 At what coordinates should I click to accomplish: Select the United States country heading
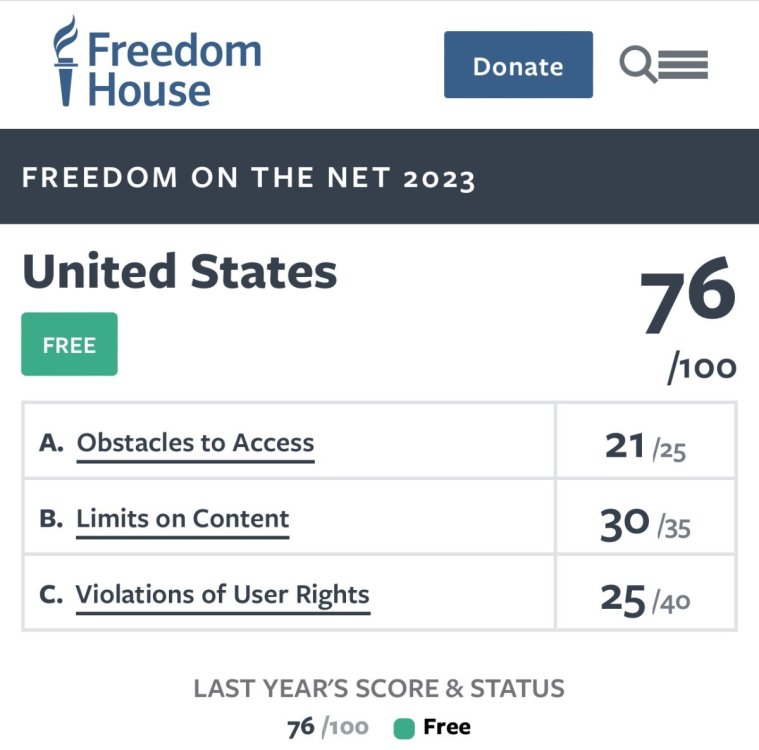pos(180,272)
